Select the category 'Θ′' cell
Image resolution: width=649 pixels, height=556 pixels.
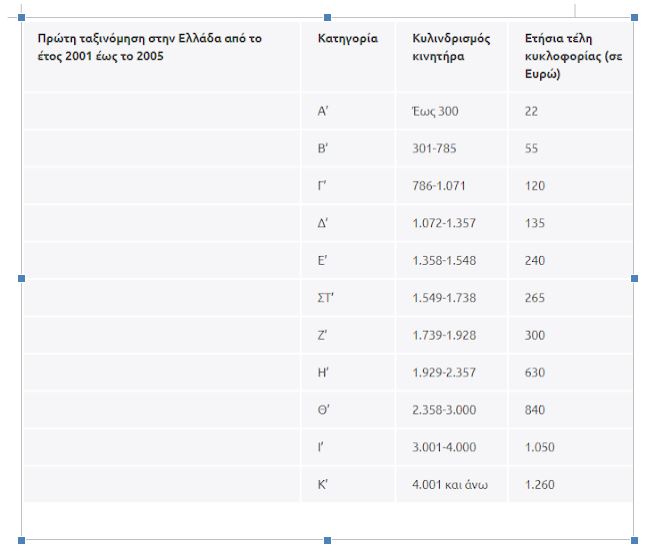click(323, 410)
